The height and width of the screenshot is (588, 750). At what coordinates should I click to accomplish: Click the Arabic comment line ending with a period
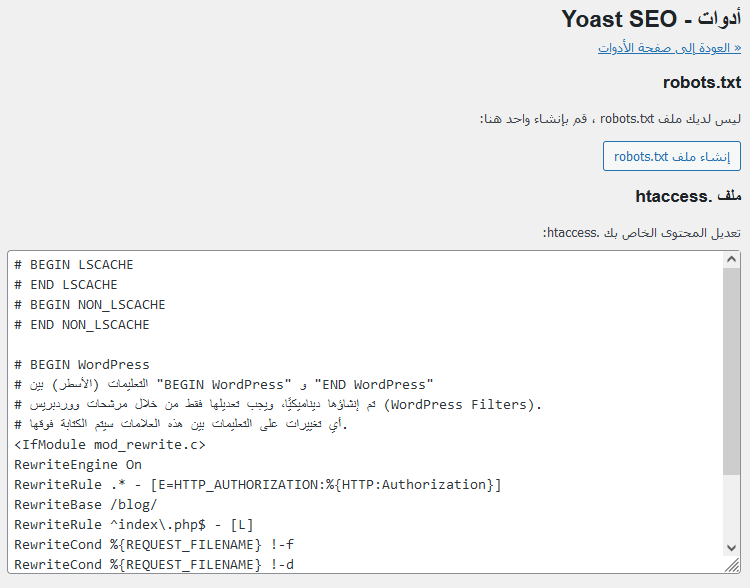[180, 424]
